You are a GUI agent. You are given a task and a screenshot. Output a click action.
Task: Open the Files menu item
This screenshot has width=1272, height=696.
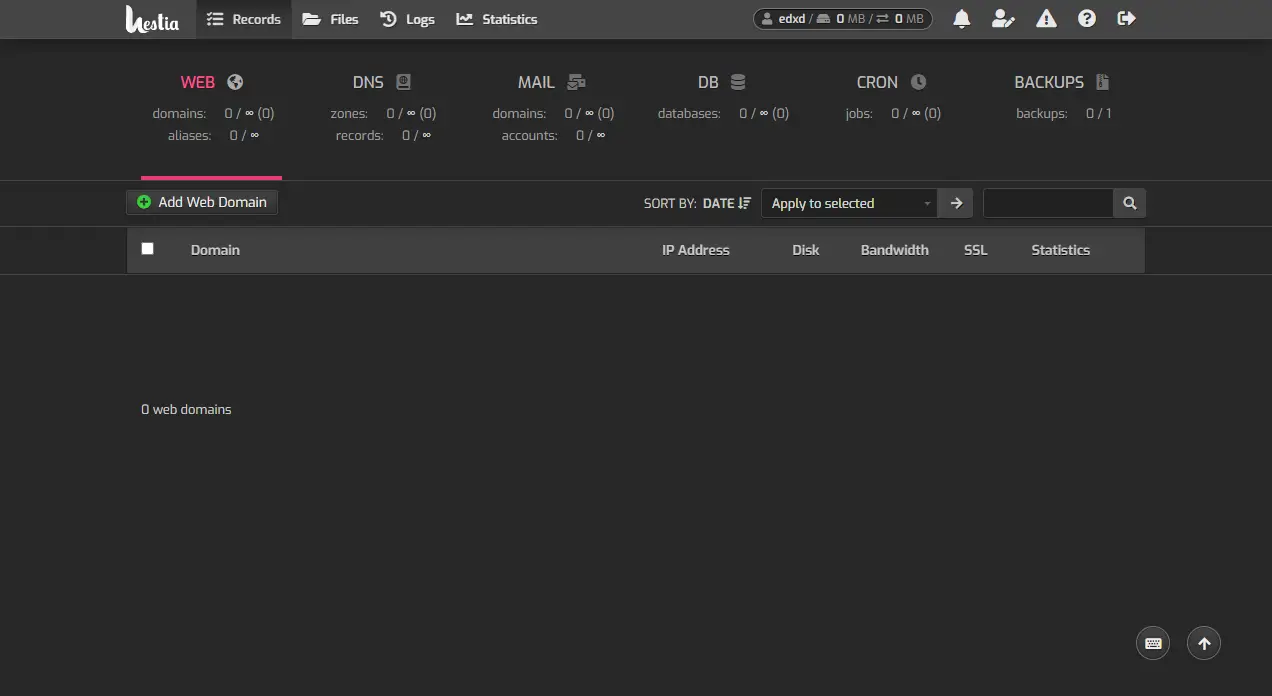pyautogui.click(x=330, y=19)
